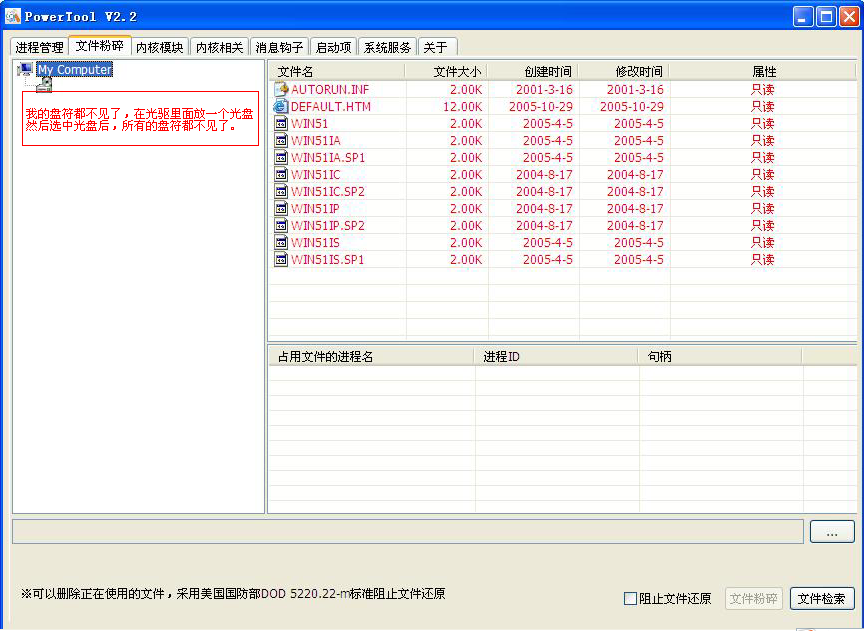Screen dimensions: 864x631
Task: Click the icon next to WIN51IC.SP2
Action: pyautogui.click(x=281, y=192)
